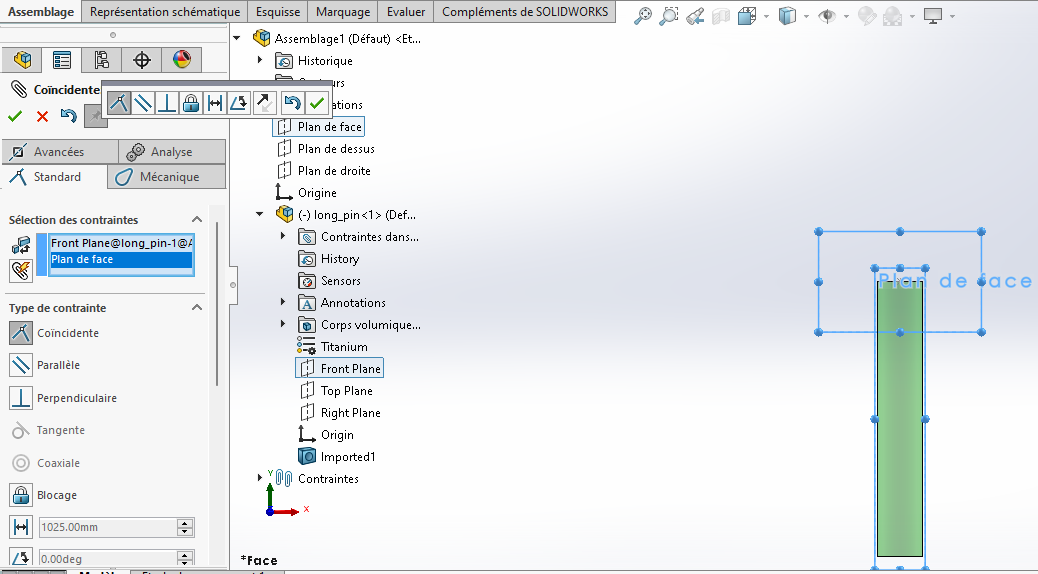Confirm the mate with the green checkmark
Viewport: 1038px width, 574px height.
click(15, 116)
